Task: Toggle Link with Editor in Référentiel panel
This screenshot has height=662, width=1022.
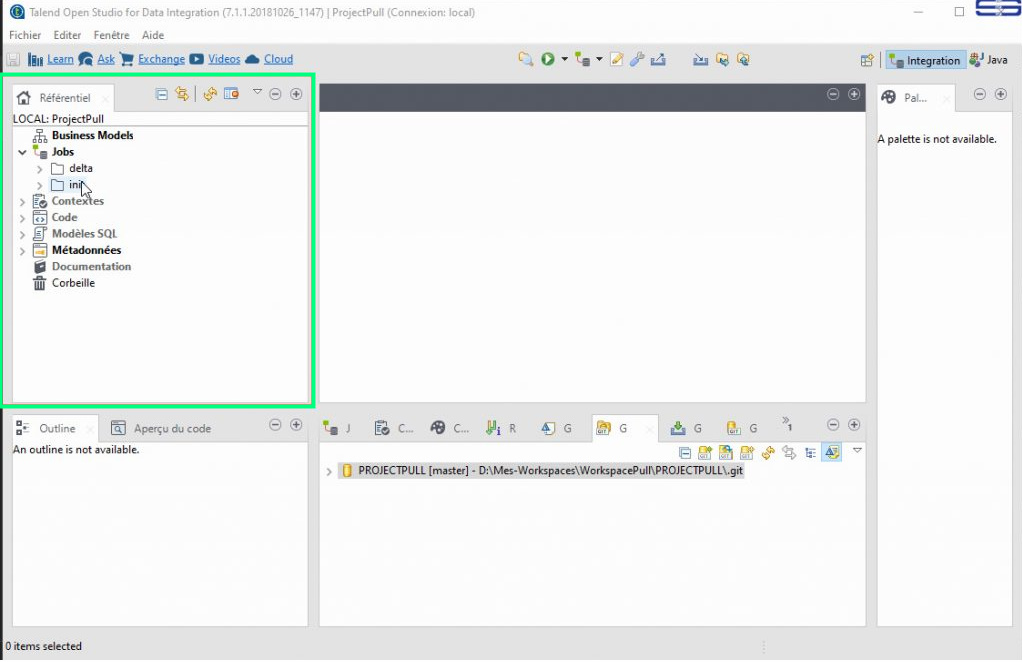Action: click(182, 94)
